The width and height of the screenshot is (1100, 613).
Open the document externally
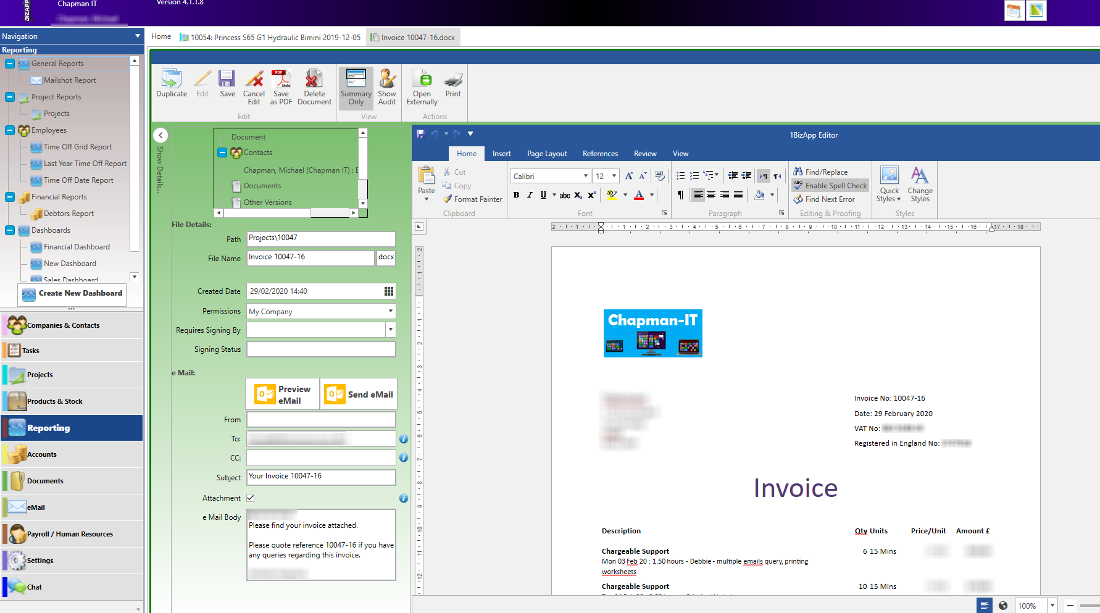coord(421,85)
